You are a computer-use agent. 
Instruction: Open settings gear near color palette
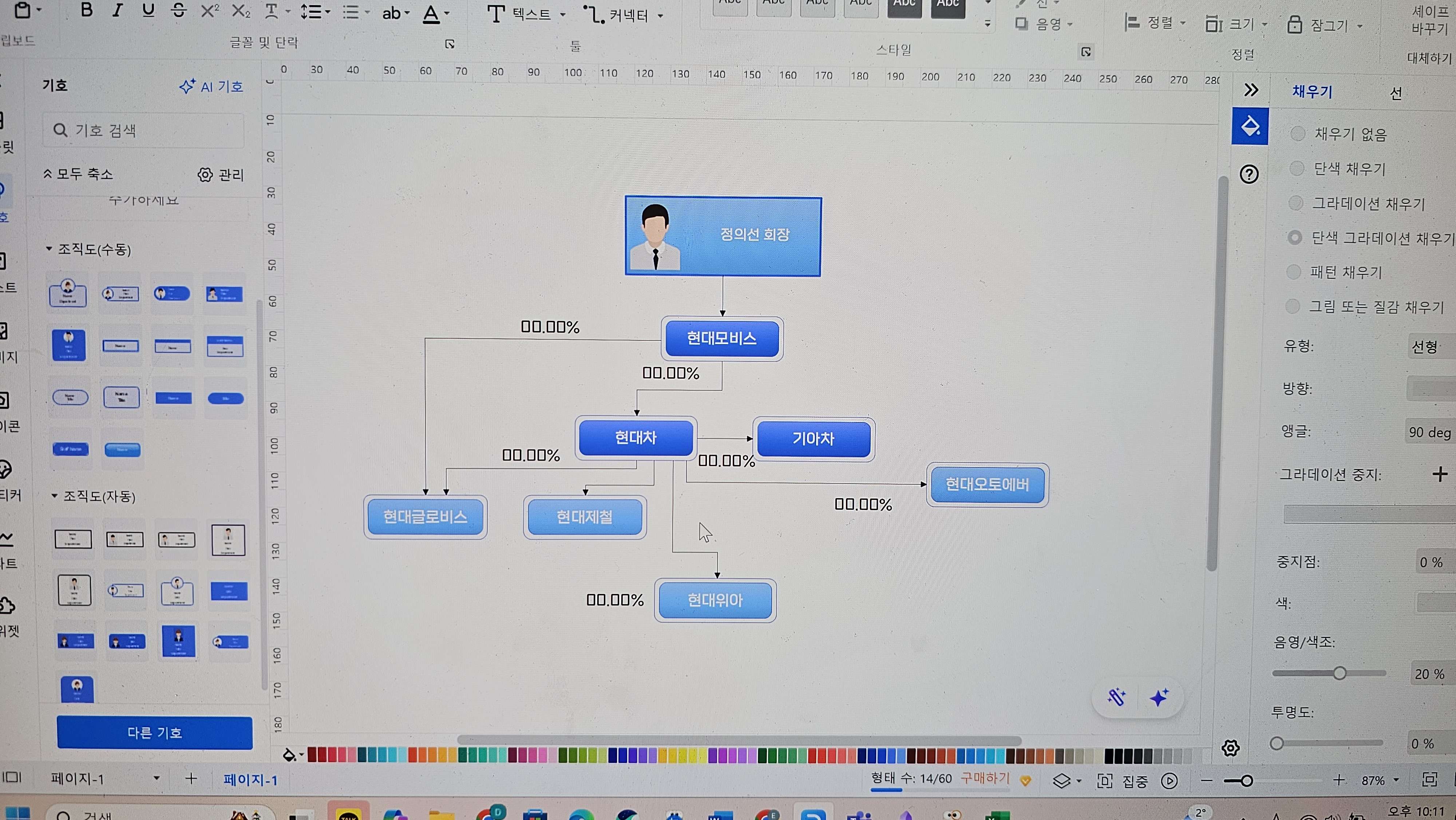click(1230, 748)
